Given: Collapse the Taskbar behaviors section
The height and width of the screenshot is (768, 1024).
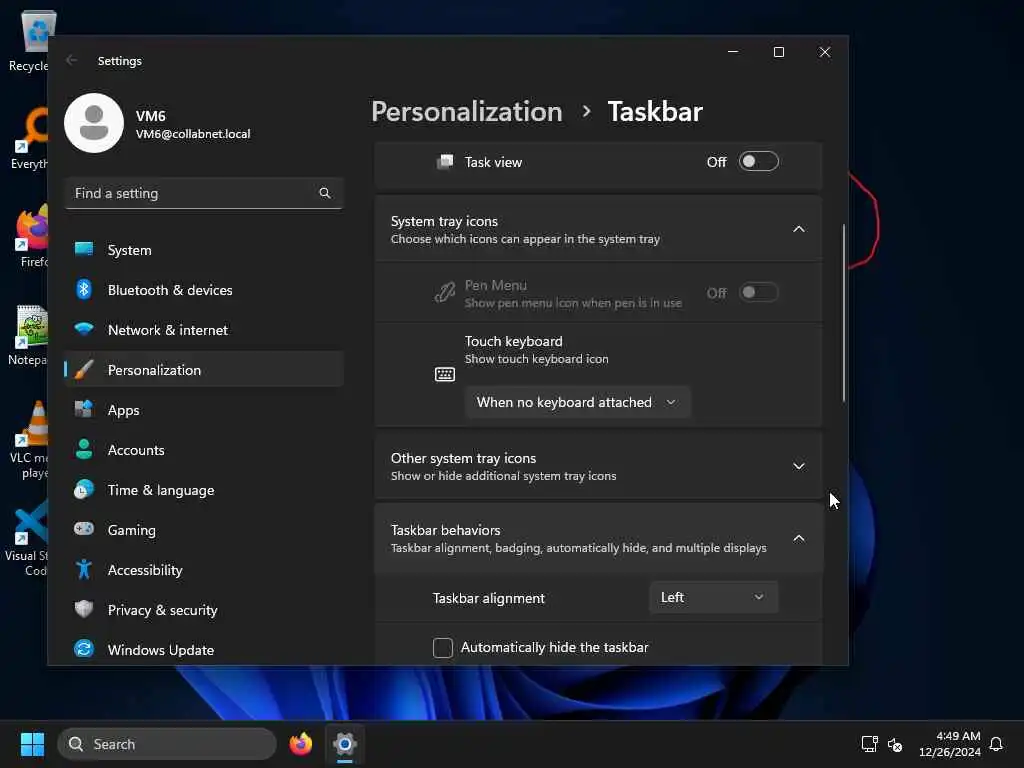Looking at the screenshot, I should (799, 538).
